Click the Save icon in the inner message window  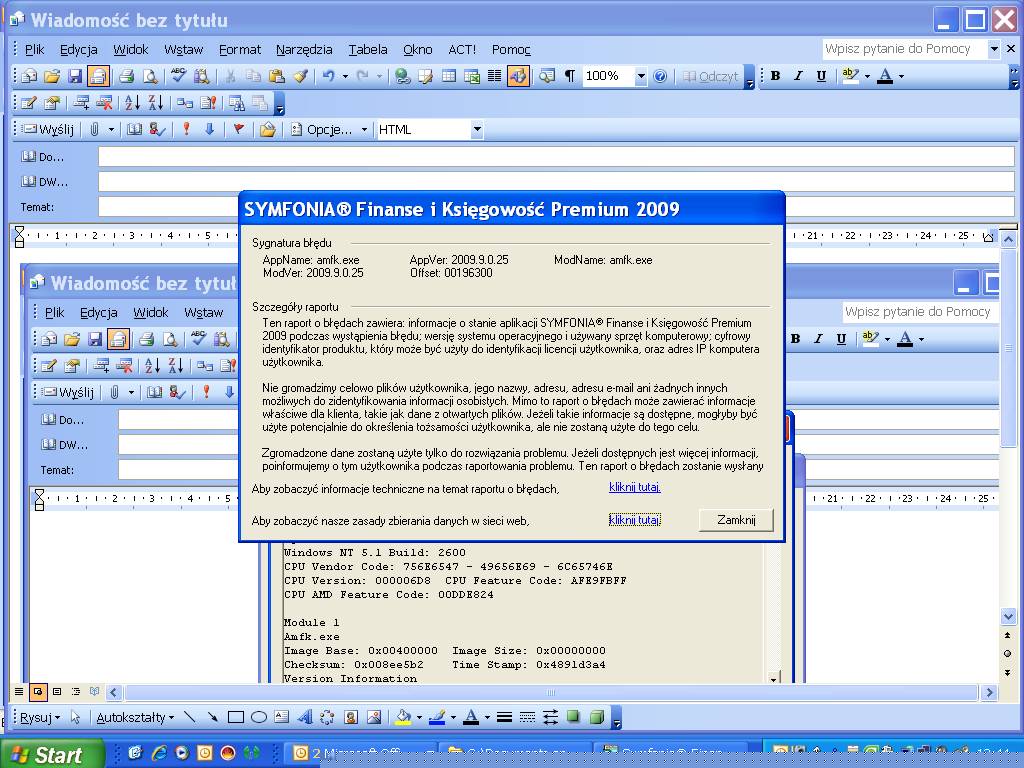point(95,339)
